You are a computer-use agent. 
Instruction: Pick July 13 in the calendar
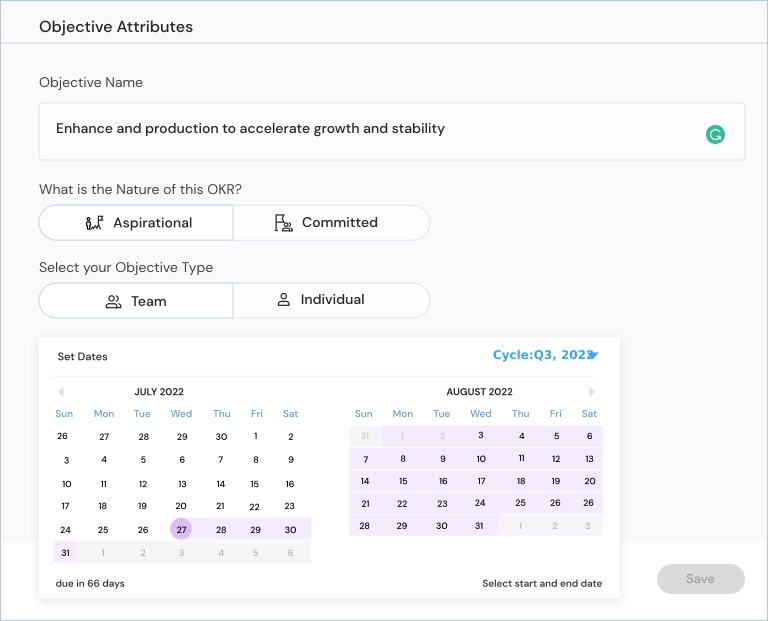(x=182, y=484)
